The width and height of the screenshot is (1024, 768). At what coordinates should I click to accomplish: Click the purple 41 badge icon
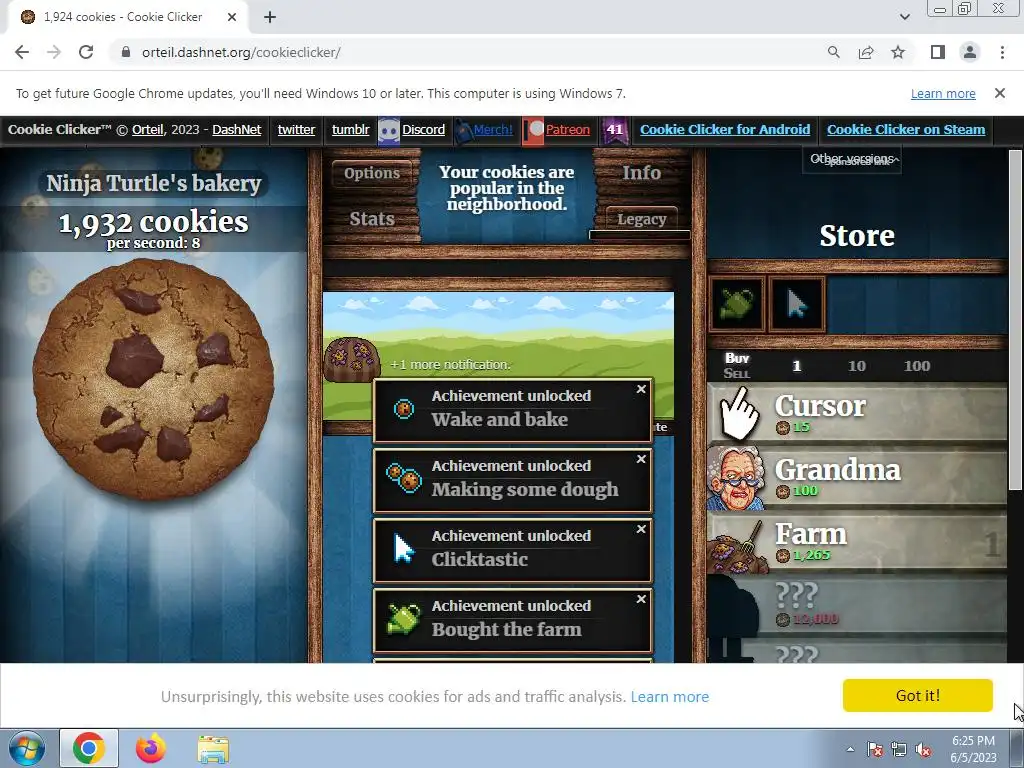coord(615,130)
